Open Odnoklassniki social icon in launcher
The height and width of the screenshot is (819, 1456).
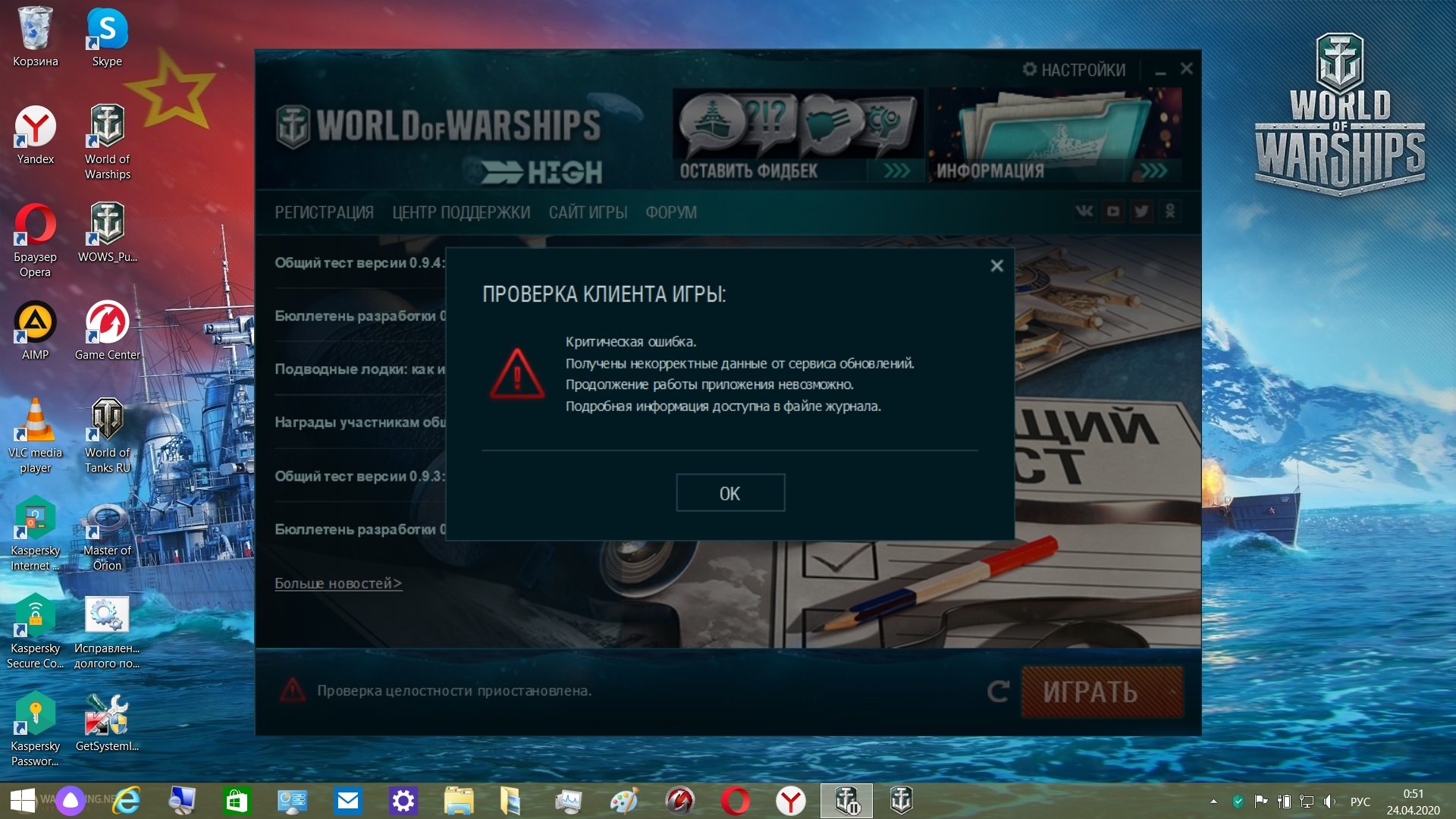[x=1170, y=212]
